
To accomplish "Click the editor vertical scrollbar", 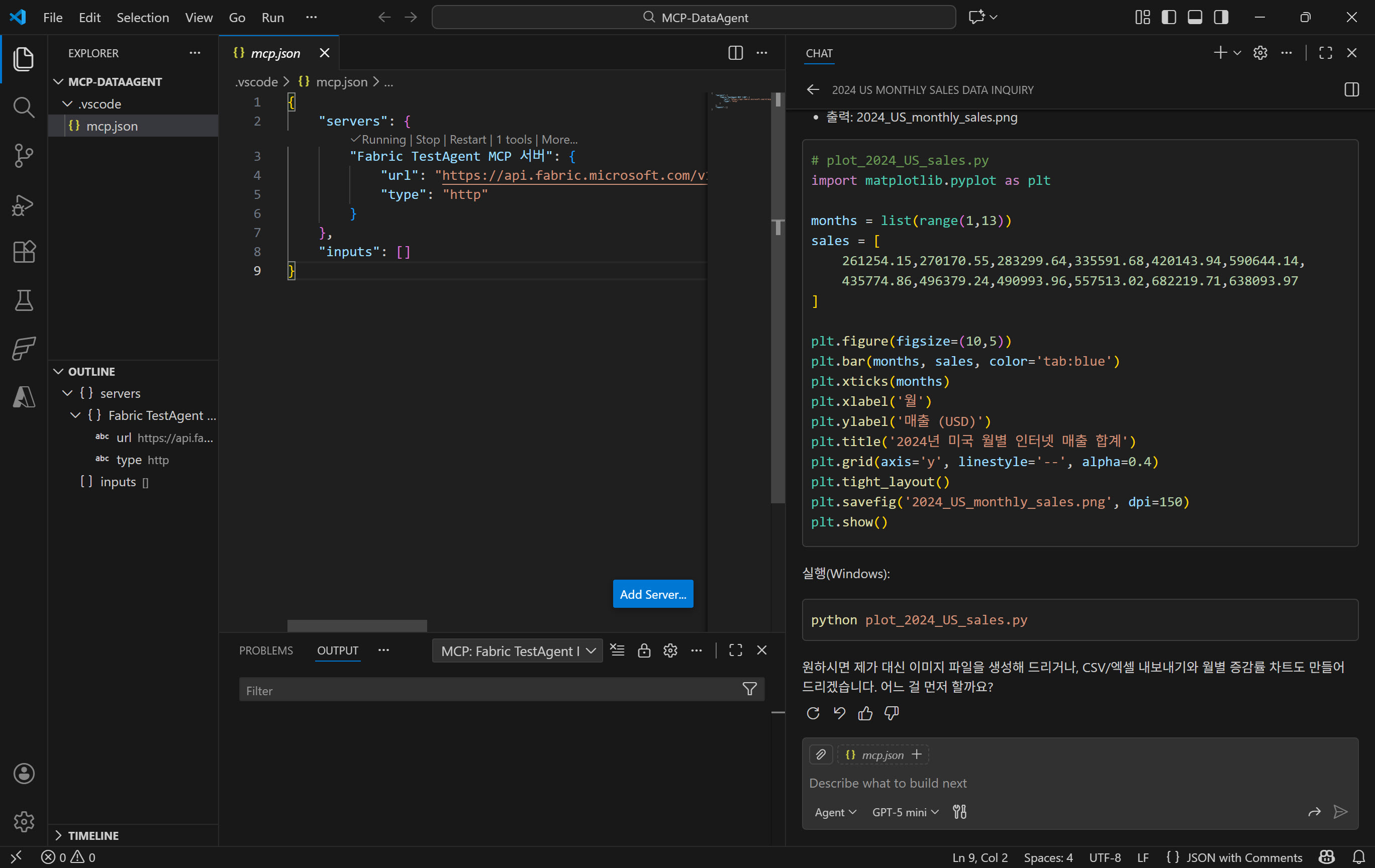I will coord(778,343).
